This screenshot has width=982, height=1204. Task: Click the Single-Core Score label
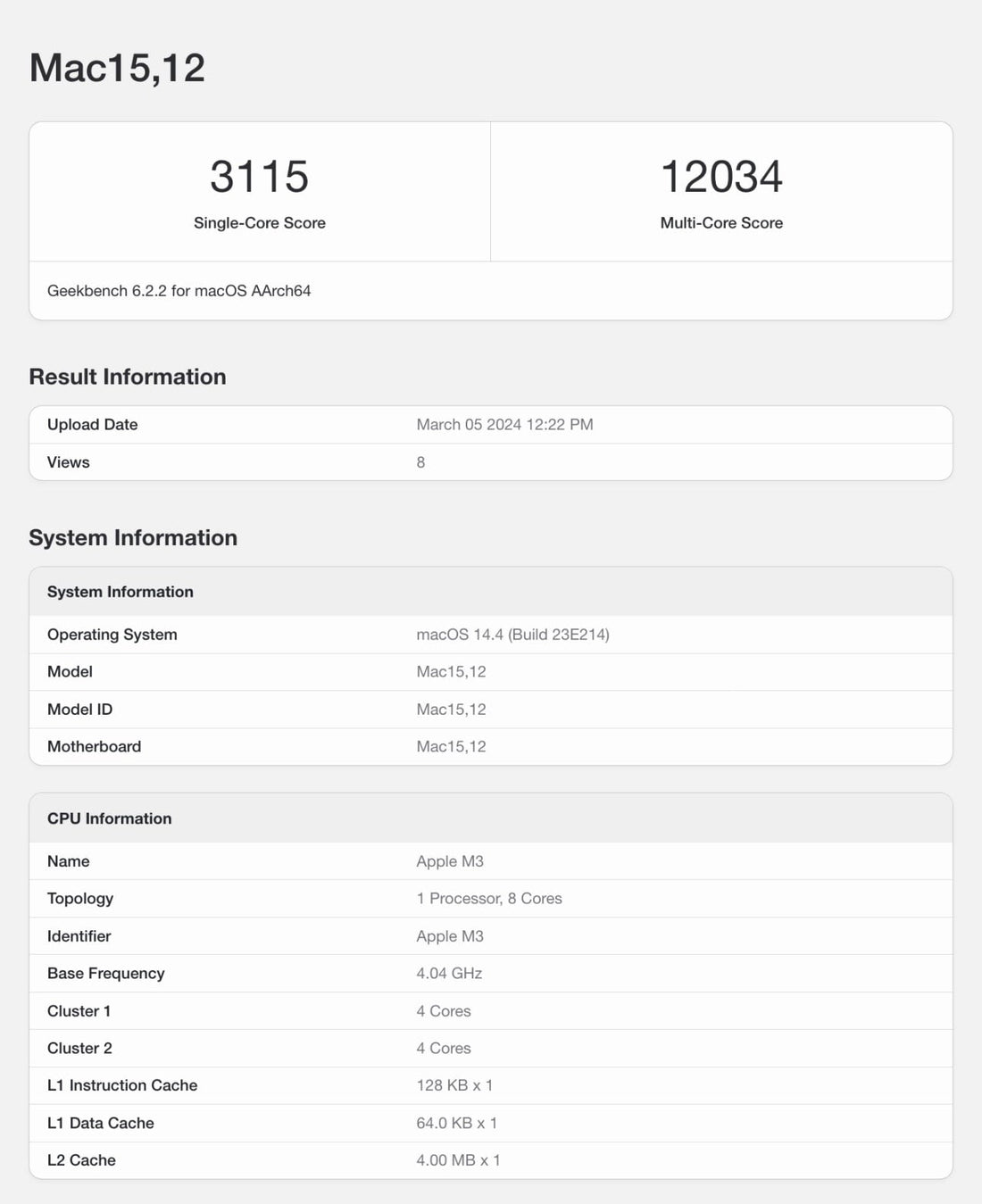point(260,223)
